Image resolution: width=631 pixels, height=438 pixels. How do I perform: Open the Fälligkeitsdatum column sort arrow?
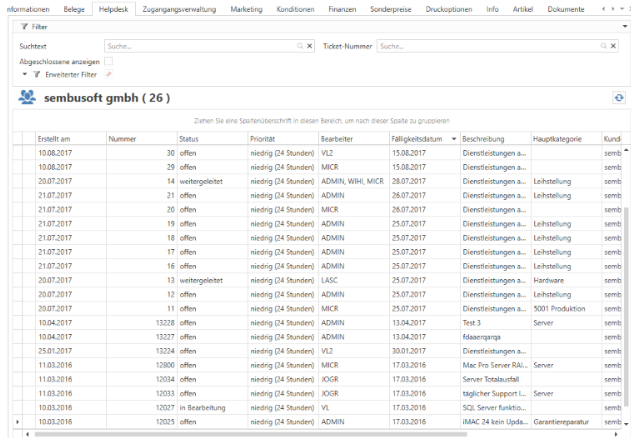click(455, 138)
